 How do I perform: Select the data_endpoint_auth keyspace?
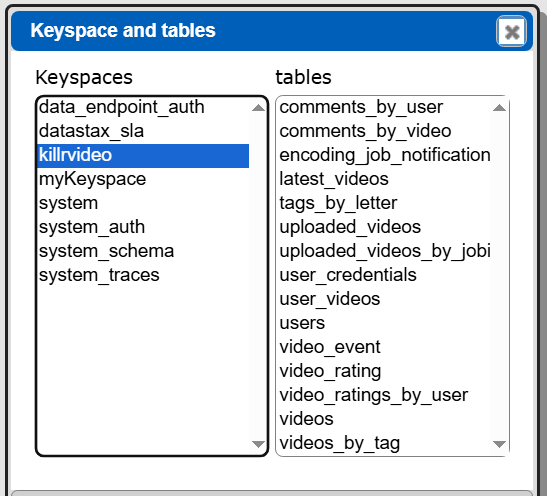coord(143,107)
